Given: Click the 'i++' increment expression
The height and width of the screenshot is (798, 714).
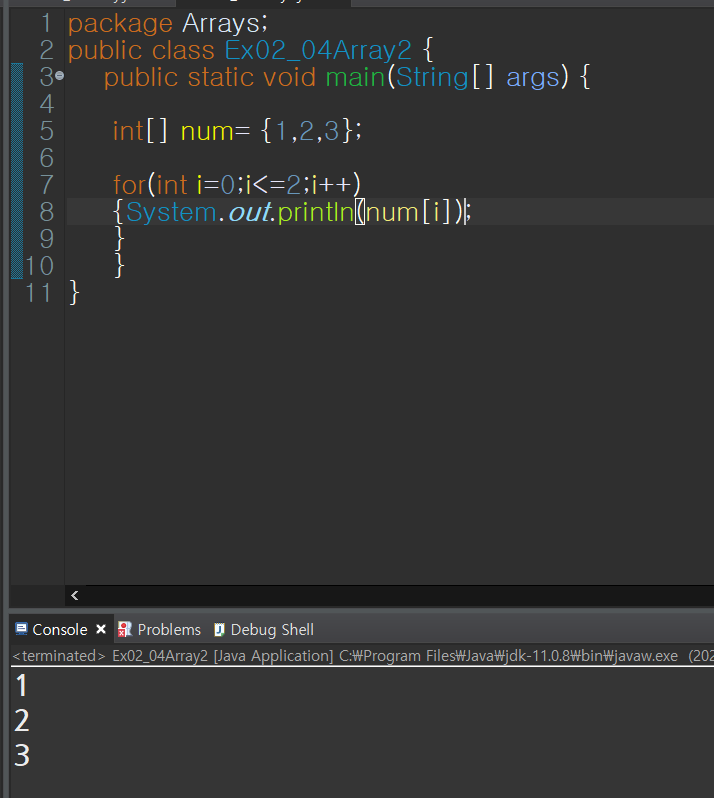Looking at the screenshot, I should click(x=331, y=184).
